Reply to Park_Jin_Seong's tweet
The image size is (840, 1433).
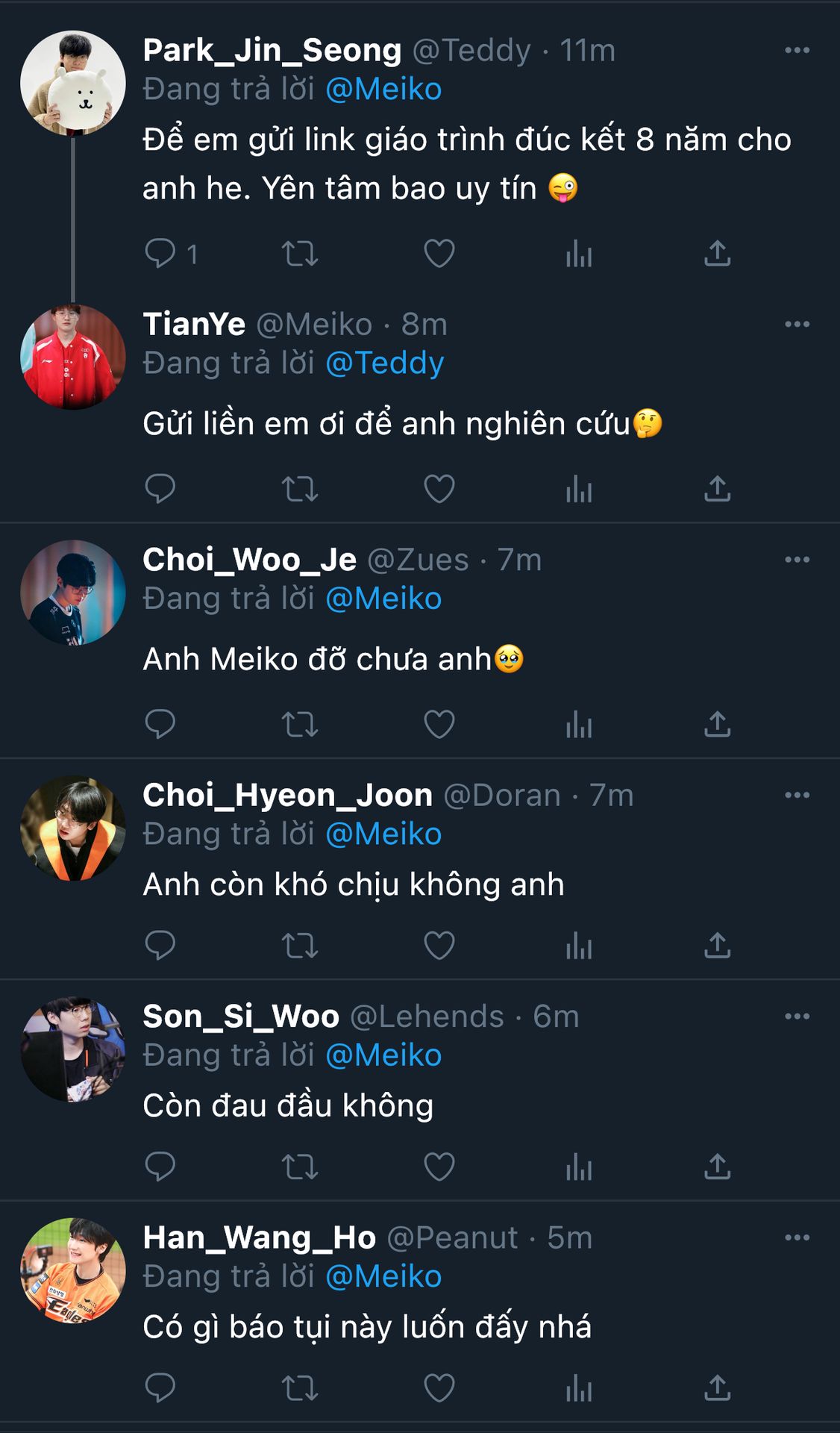click(160, 253)
